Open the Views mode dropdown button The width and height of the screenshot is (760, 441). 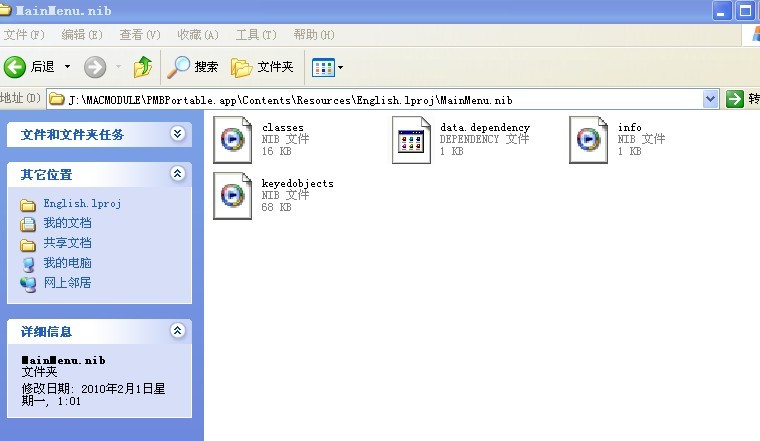coord(327,67)
